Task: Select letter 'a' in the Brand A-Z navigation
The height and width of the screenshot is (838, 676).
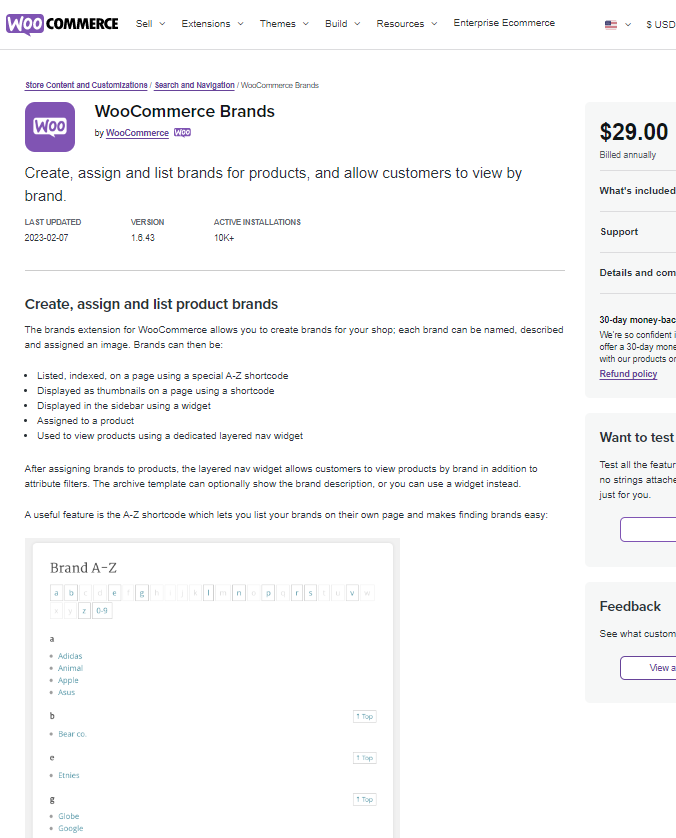Action: coord(57,592)
